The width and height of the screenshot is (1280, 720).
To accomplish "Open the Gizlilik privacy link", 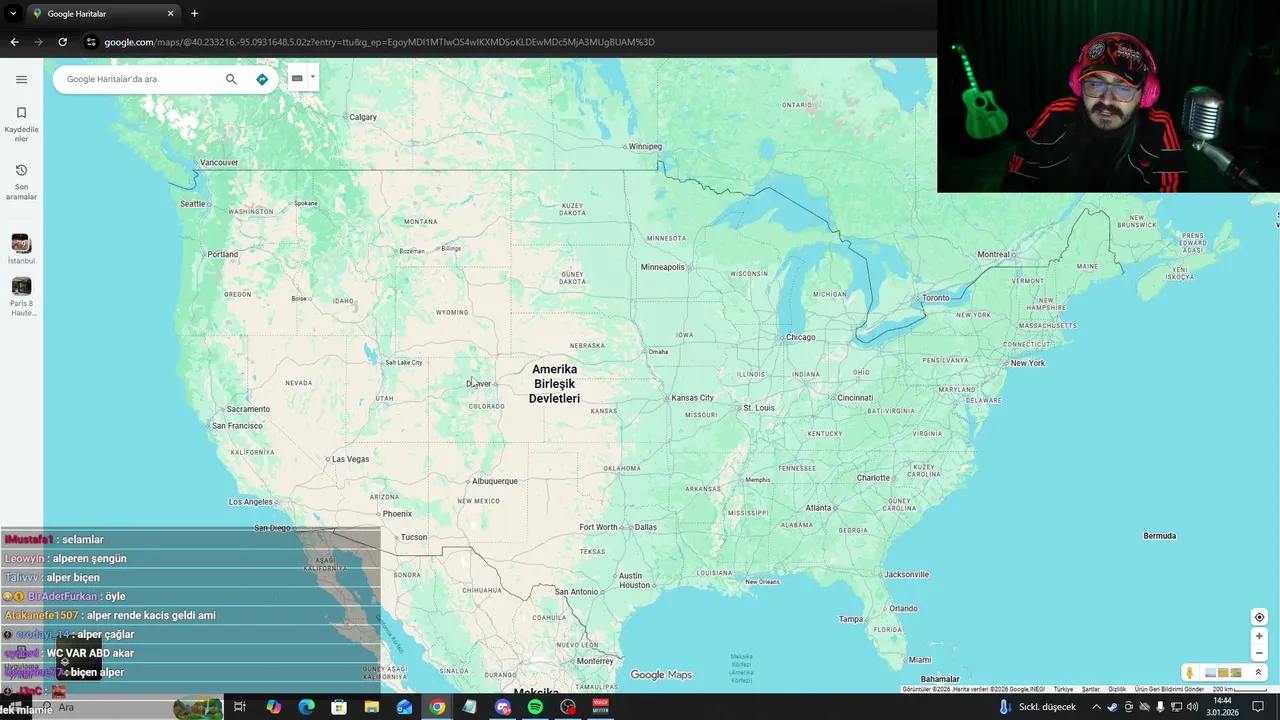I will [1117, 689].
